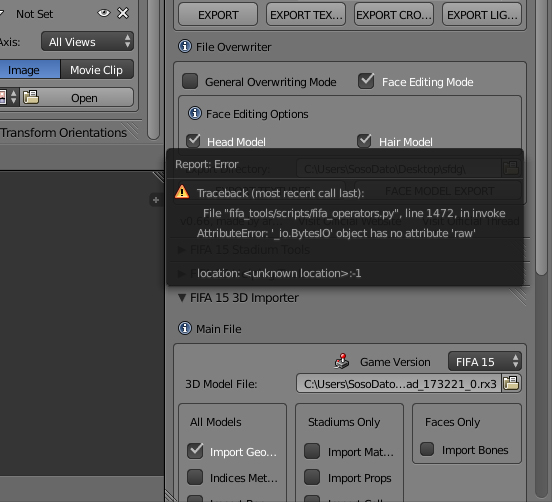Click the Main File info icon
This screenshot has width=552, height=502.
click(185, 328)
